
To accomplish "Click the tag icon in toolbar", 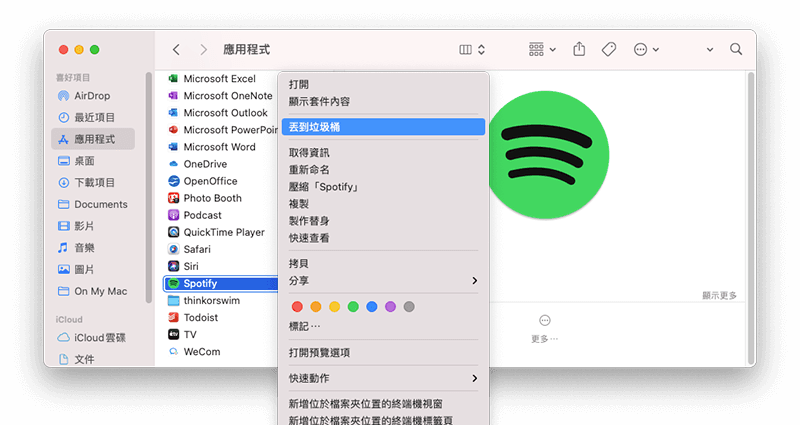I will [609, 49].
